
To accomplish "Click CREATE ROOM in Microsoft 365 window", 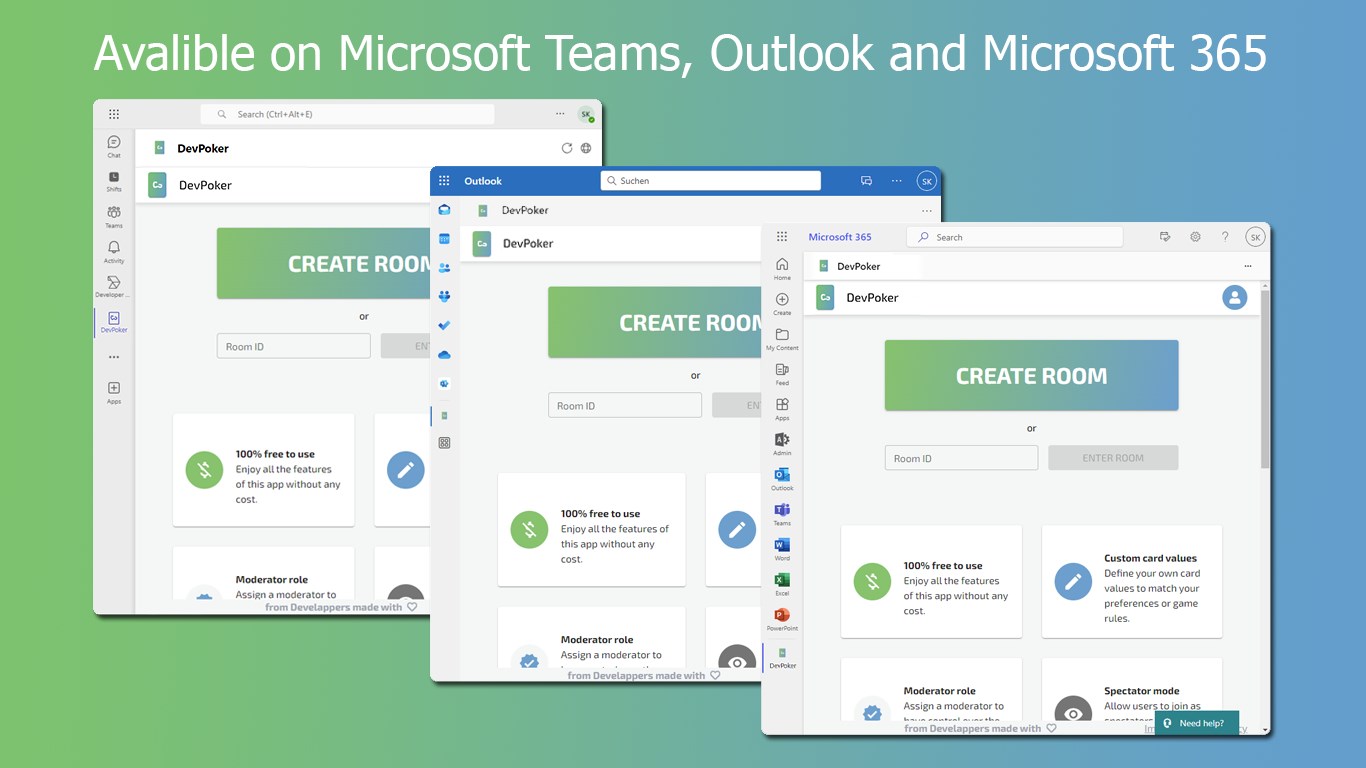I will coord(1031,376).
